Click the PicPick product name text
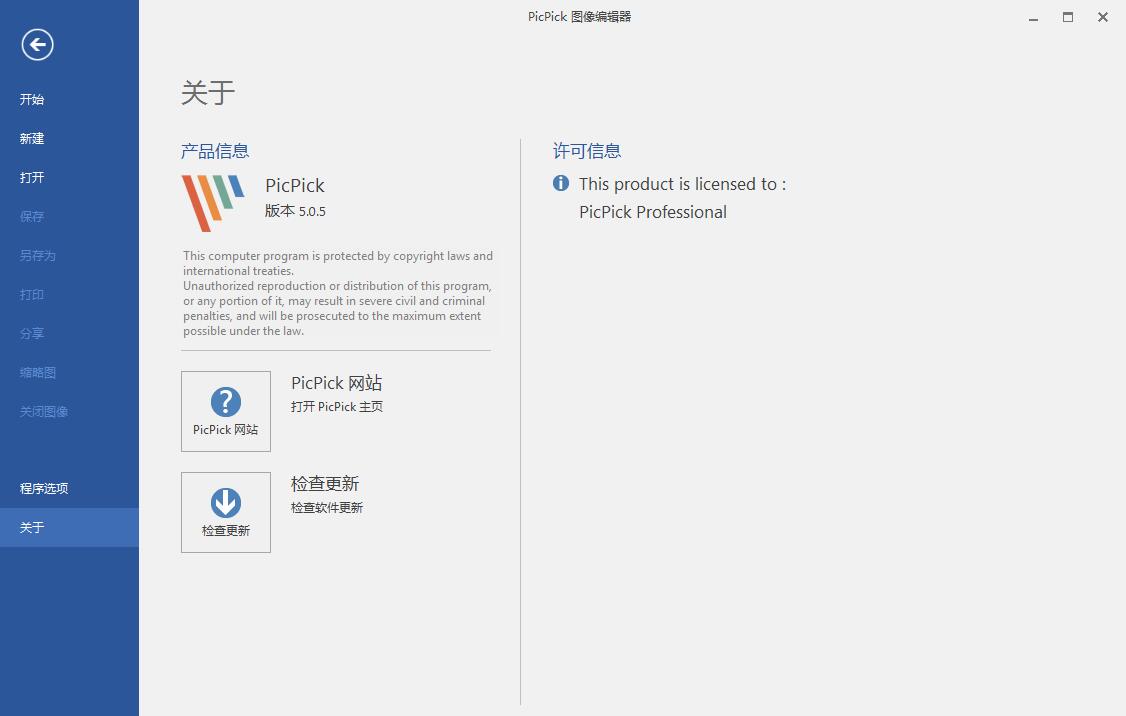This screenshot has height=716, width=1126. (294, 185)
